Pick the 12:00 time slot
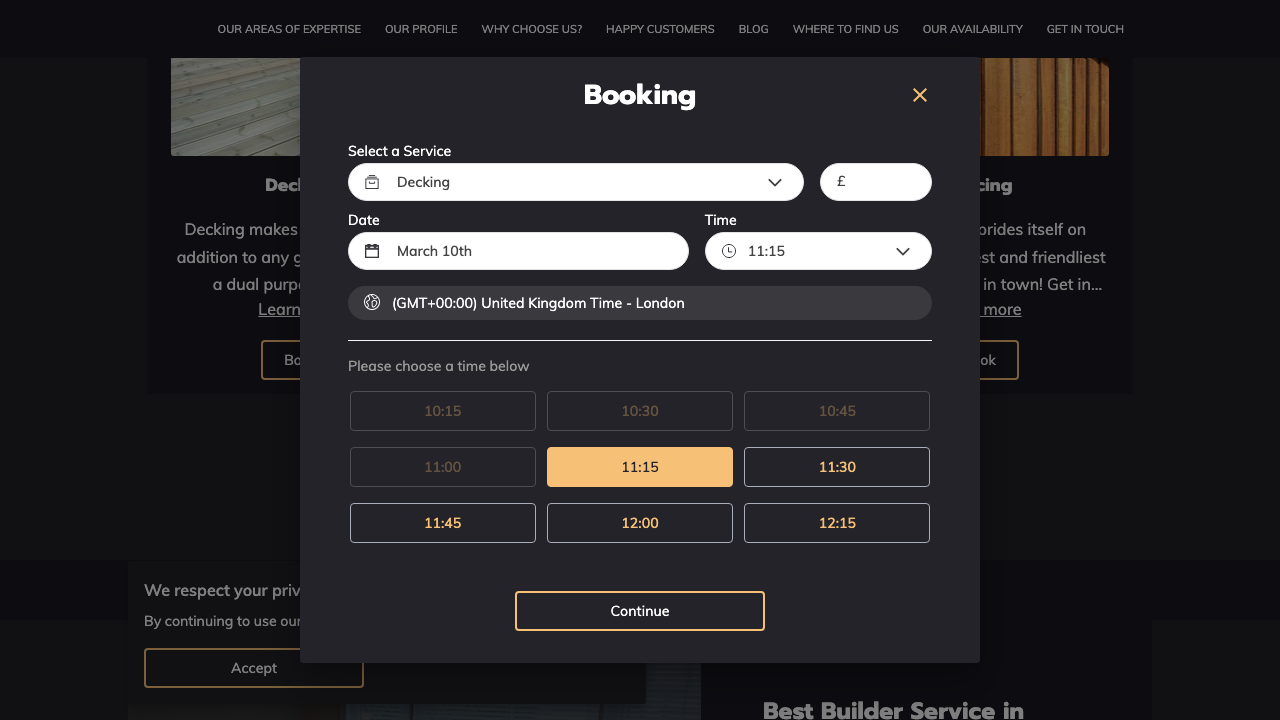Image resolution: width=1280 pixels, height=720 pixels. (x=640, y=523)
